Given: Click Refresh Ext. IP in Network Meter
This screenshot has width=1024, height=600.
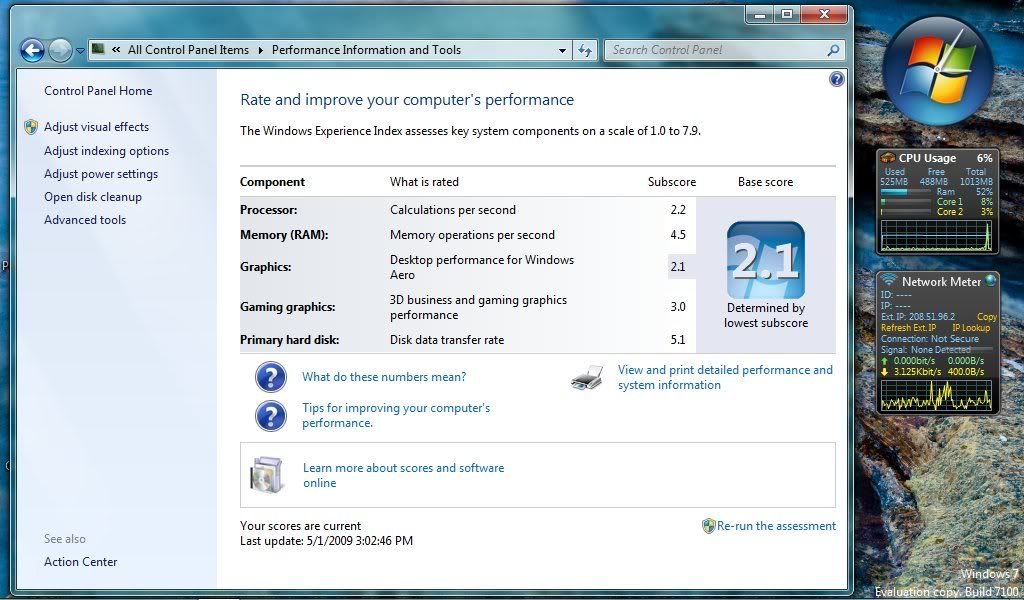Looking at the screenshot, I should tap(908, 328).
